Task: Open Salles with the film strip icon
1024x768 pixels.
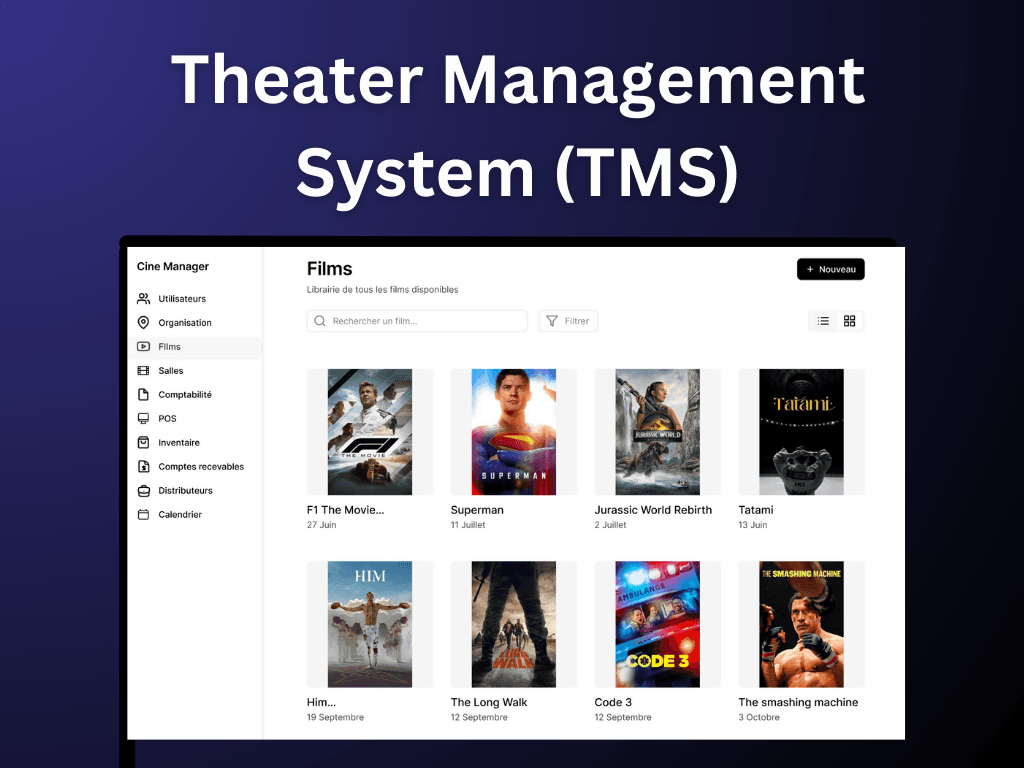Action: (144, 370)
